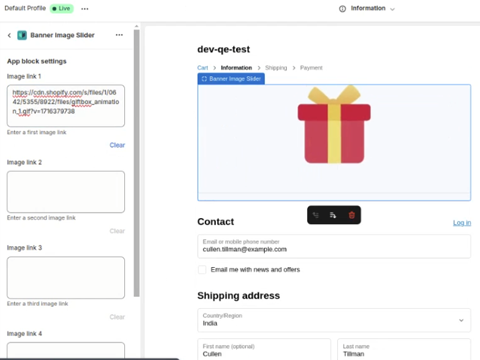Click the Default Profile label
This screenshot has height=360, width=480.
tap(25, 8)
